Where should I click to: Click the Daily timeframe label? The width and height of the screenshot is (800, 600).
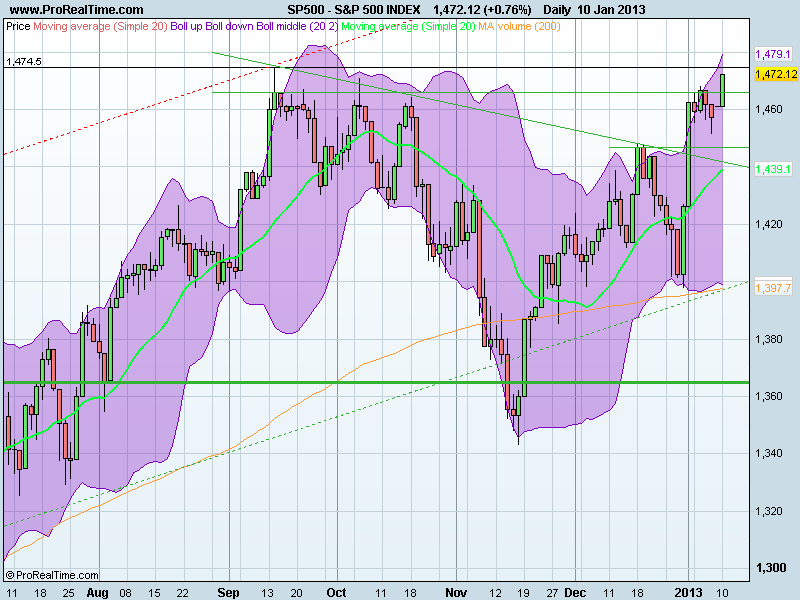pyautogui.click(x=558, y=10)
